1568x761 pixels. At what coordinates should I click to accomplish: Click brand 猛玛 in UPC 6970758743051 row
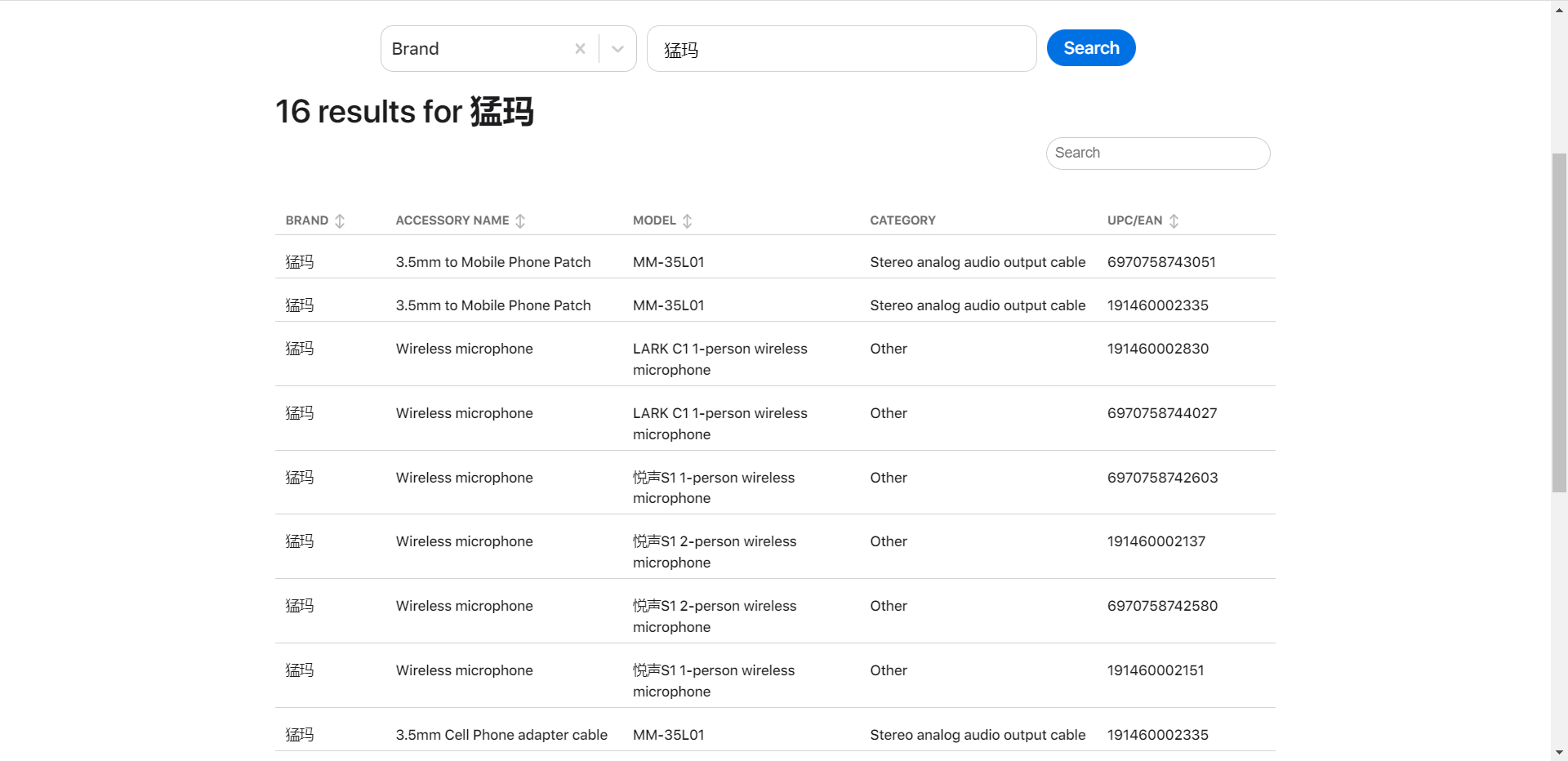[299, 262]
